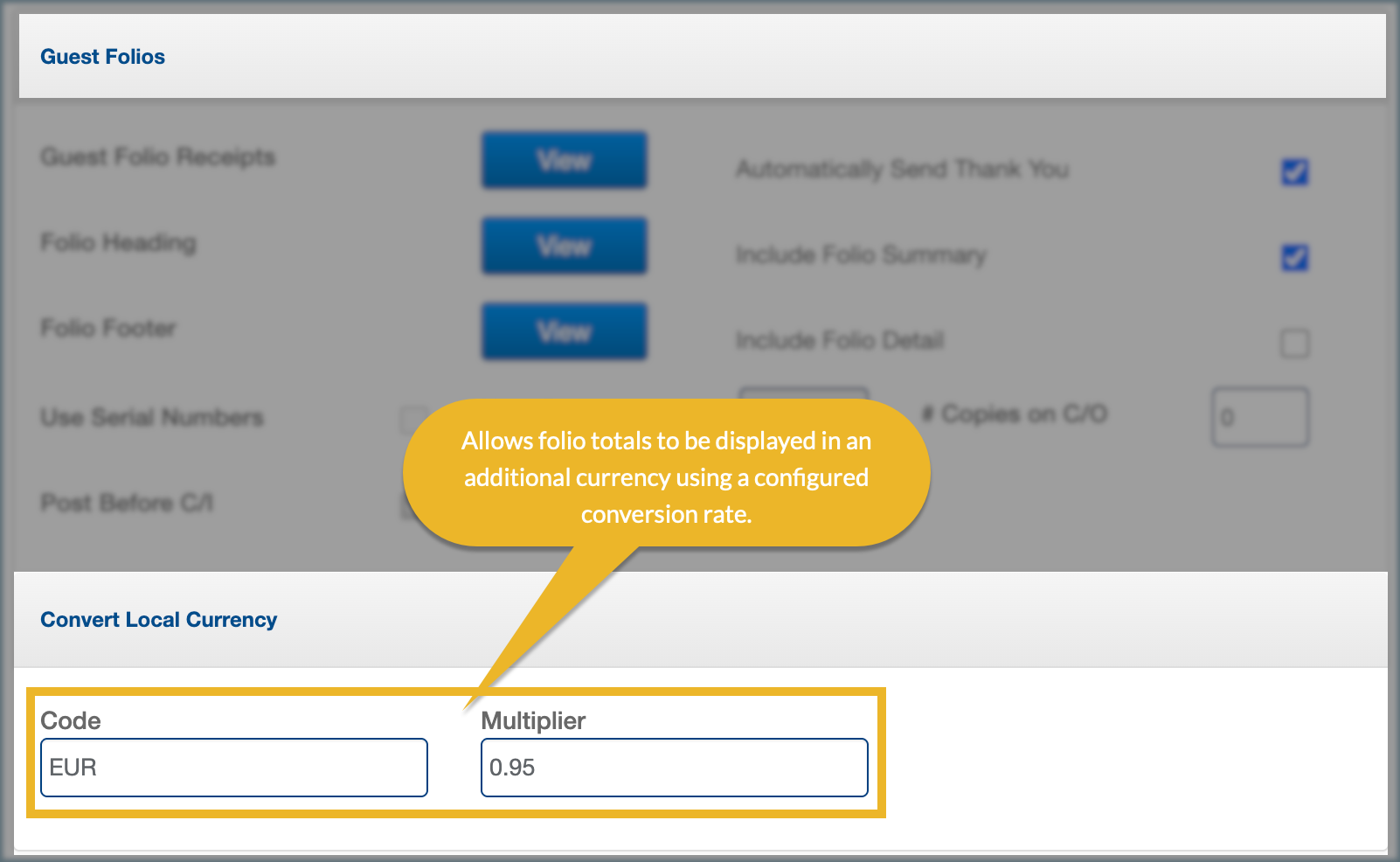Click the Guest Folio Receipts label
This screenshot has width=1400, height=862.
(x=157, y=156)
